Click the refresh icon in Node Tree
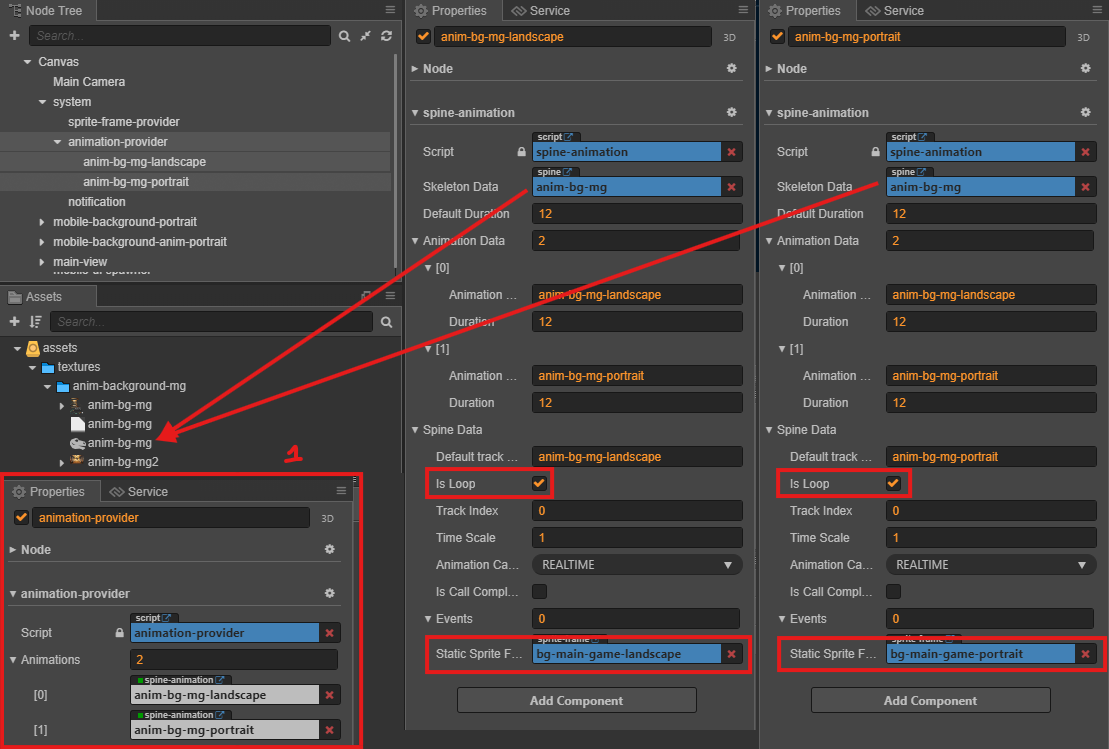 click(x=386, y=35)
